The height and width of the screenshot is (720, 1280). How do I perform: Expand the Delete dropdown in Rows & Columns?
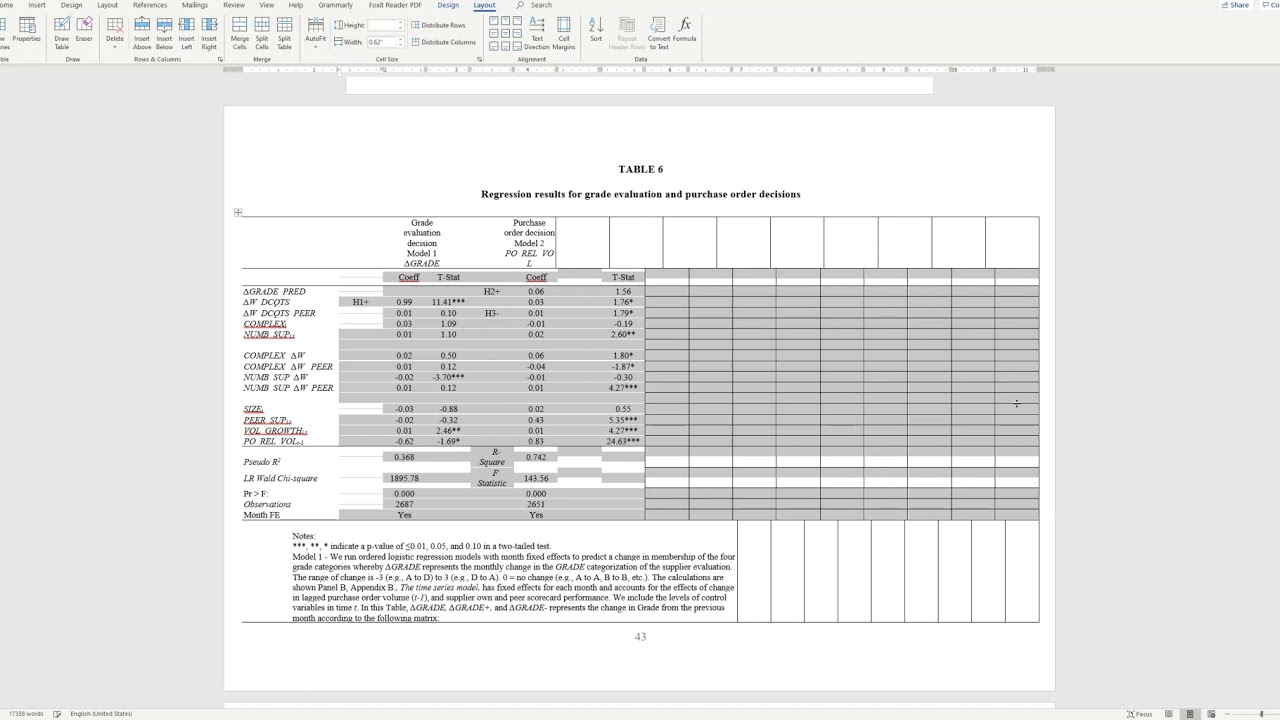pos(115,46)
